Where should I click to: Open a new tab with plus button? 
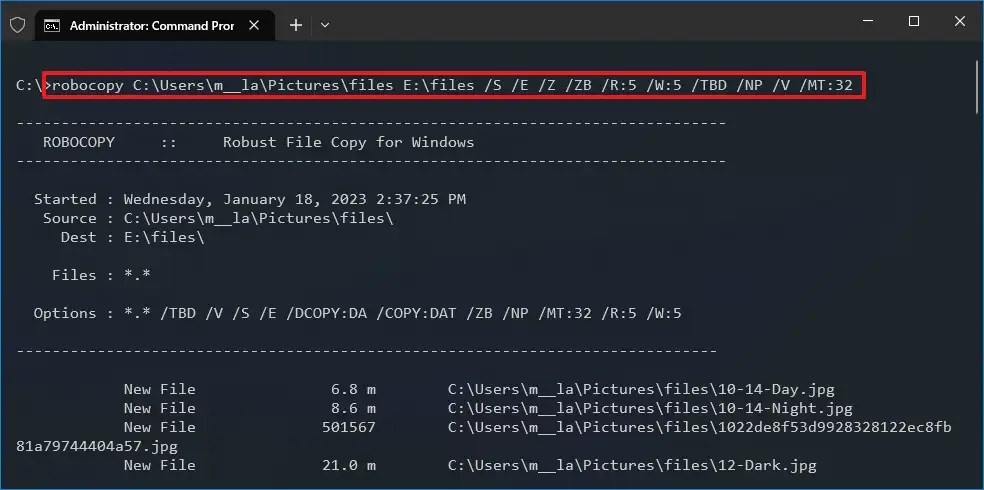[296, 25]
